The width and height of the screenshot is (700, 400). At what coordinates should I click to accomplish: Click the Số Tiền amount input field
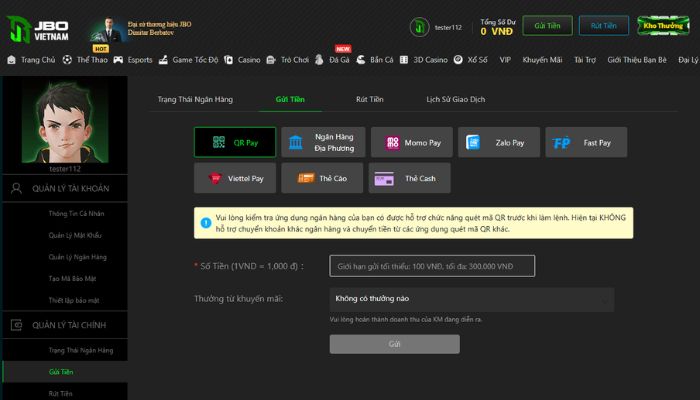pyautogui.click(x=432, y=266)
